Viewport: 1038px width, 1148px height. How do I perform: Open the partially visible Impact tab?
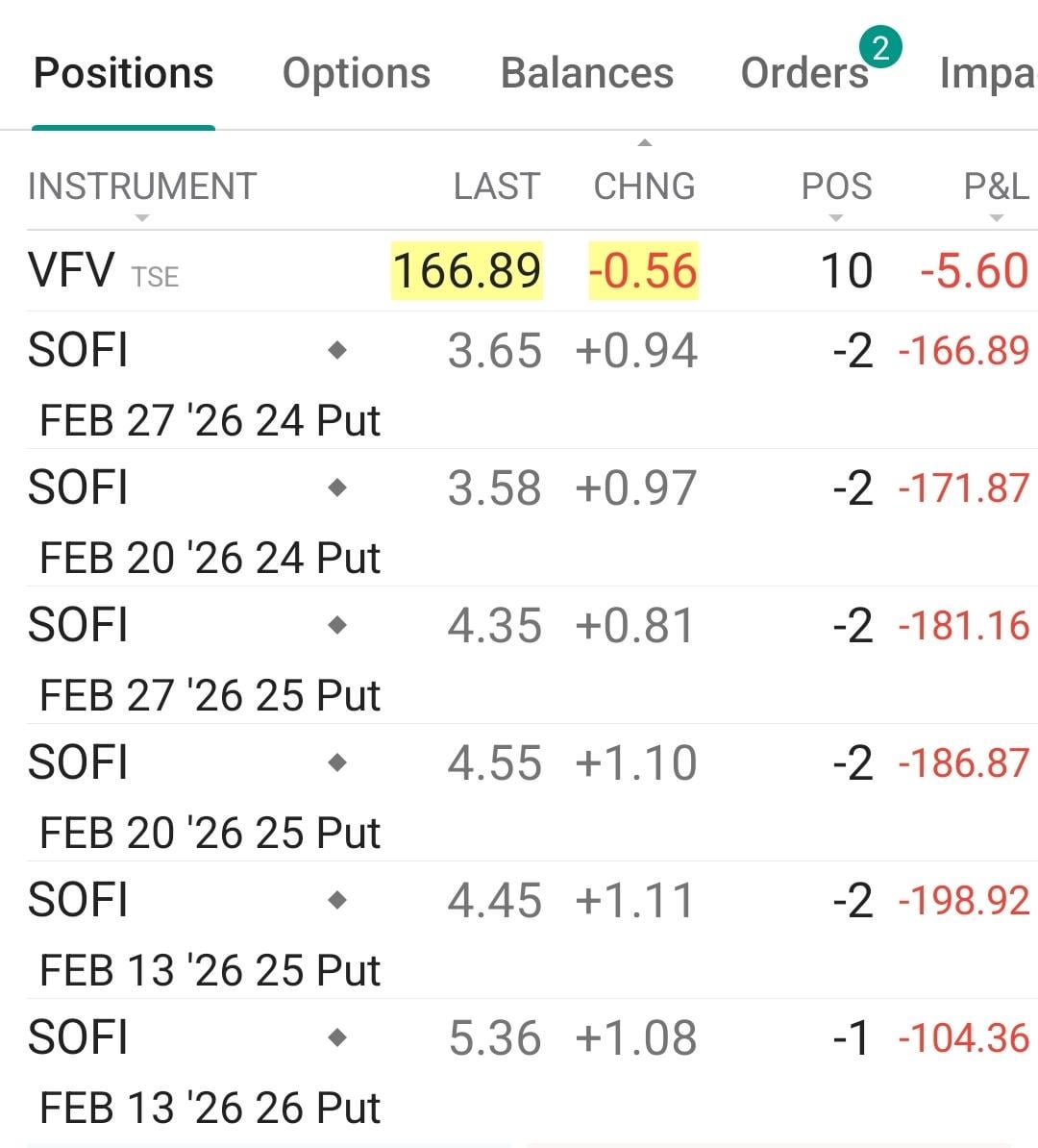pyautogui.click(x=987, y=73)
